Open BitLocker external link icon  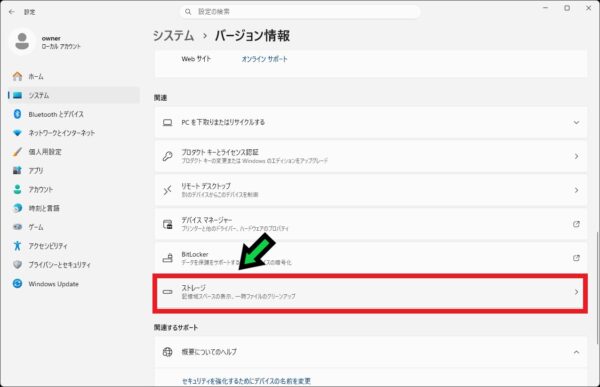point(576,258)
